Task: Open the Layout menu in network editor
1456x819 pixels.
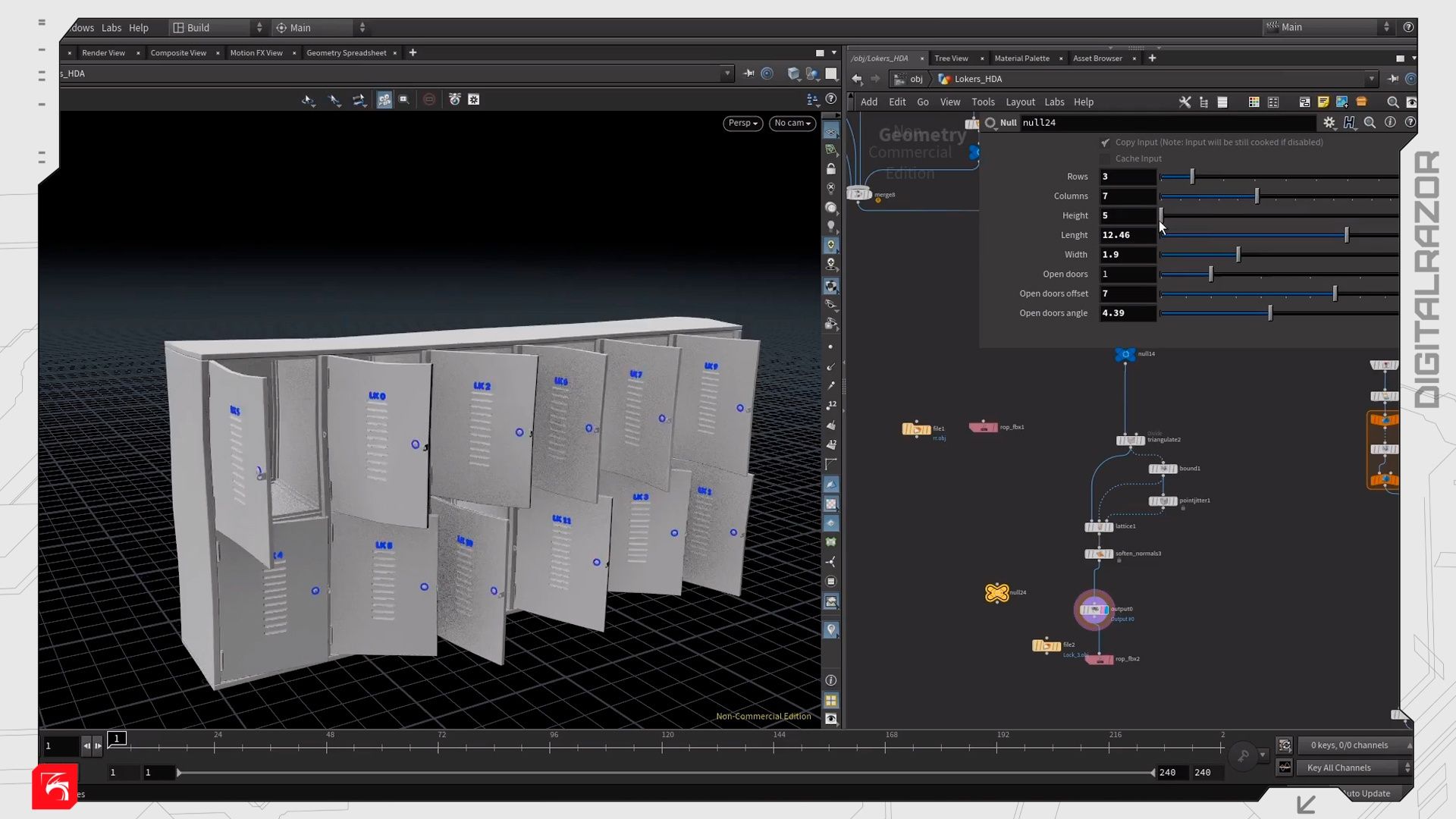Action: click(x=1020, y=102)
